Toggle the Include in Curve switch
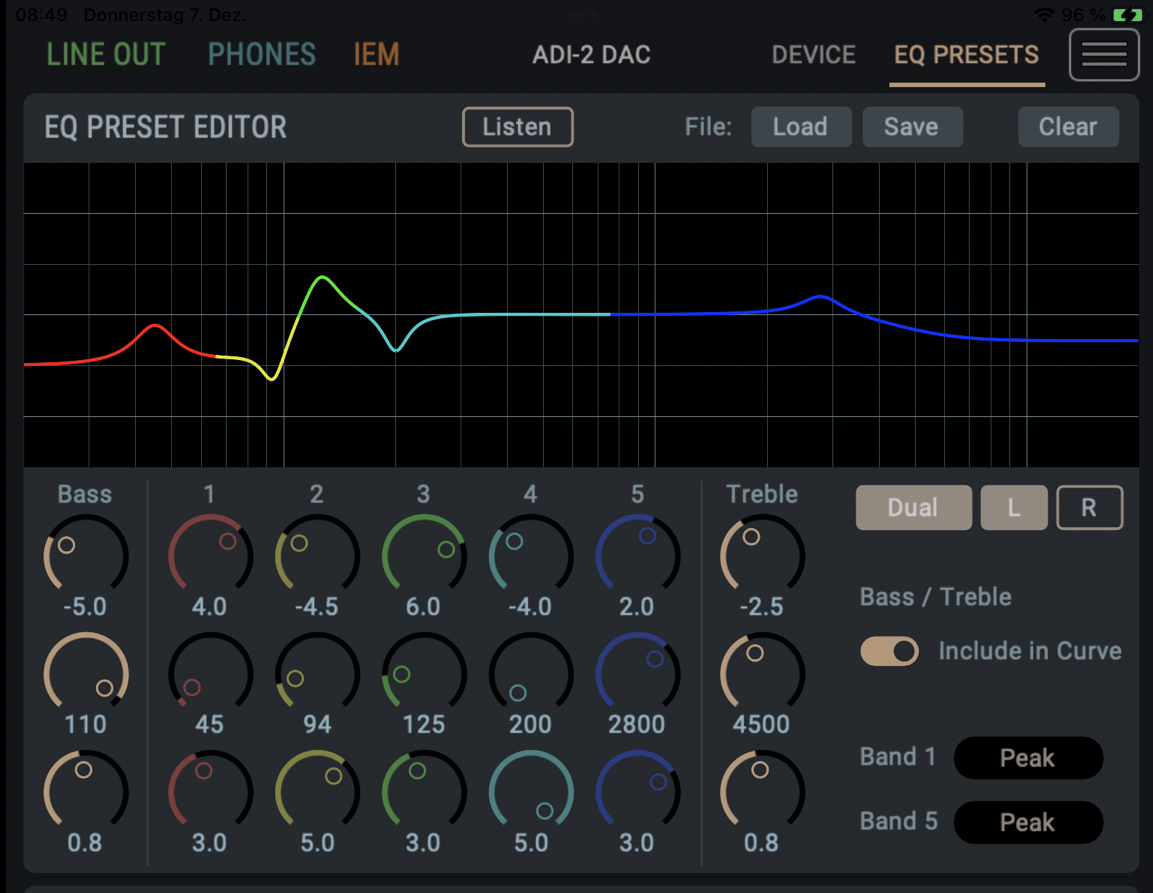1153x893 pixels. tap(890, 651)
